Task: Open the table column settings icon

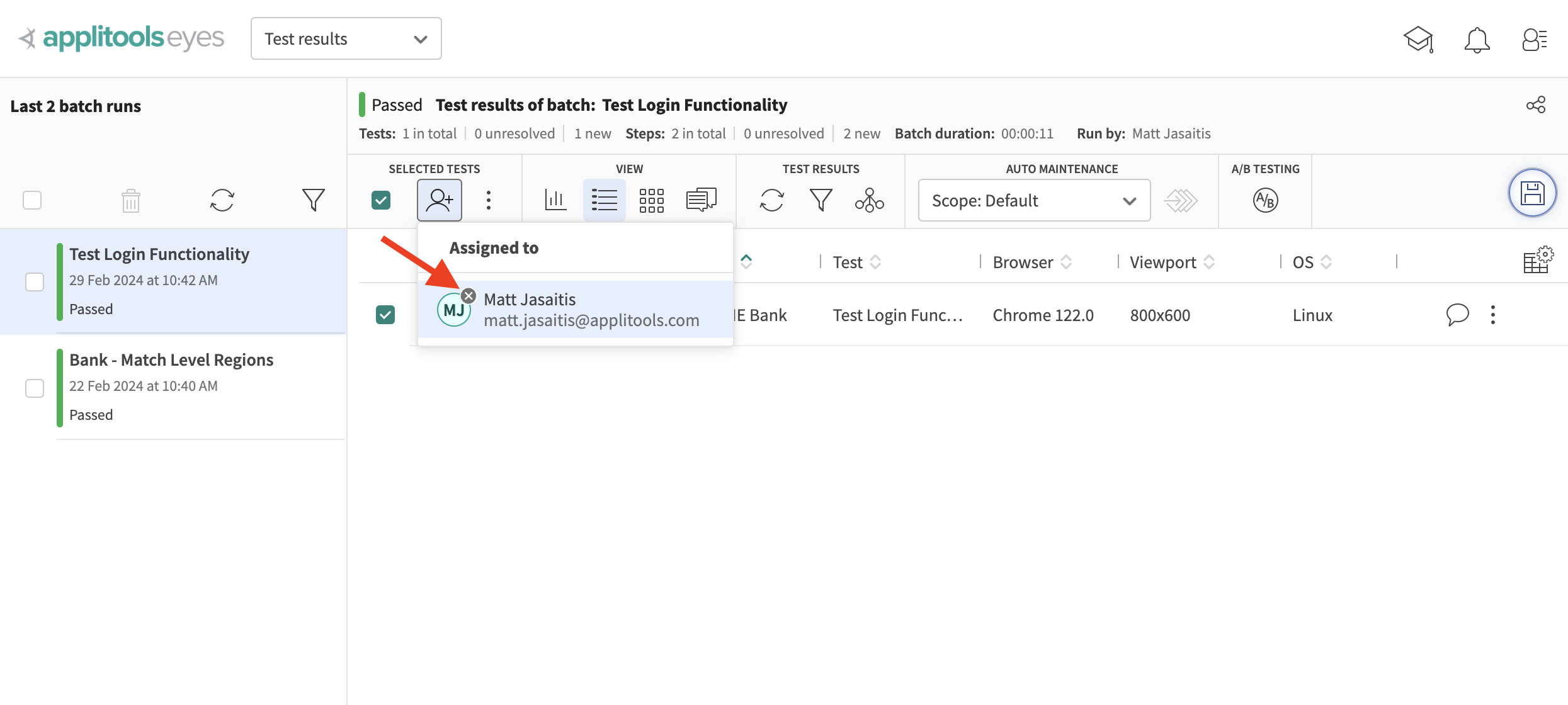Action: coord(1538,259)
